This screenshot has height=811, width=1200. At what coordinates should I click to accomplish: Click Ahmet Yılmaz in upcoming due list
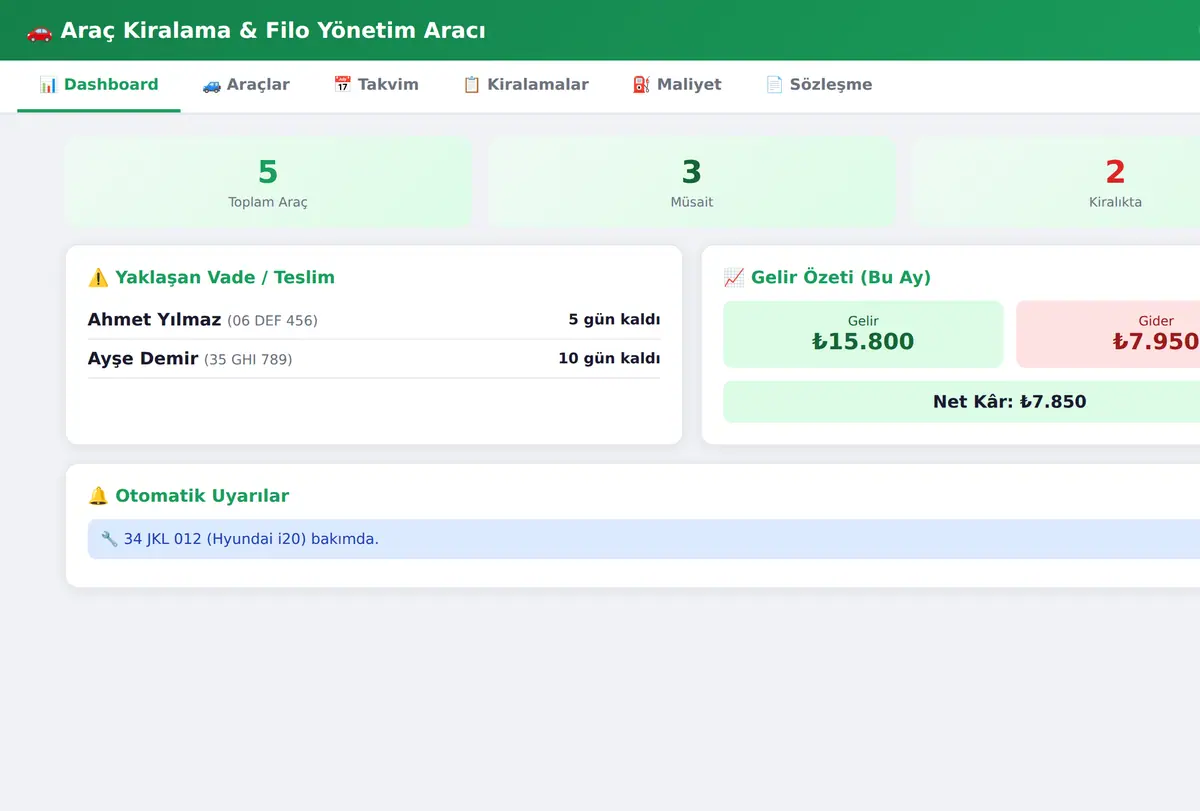(x=154, y=320)
